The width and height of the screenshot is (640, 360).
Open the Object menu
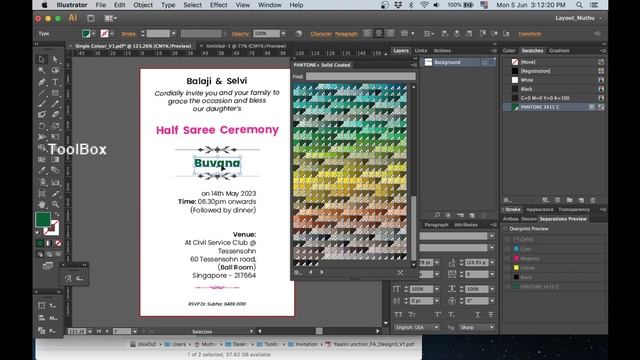point(143,5)
